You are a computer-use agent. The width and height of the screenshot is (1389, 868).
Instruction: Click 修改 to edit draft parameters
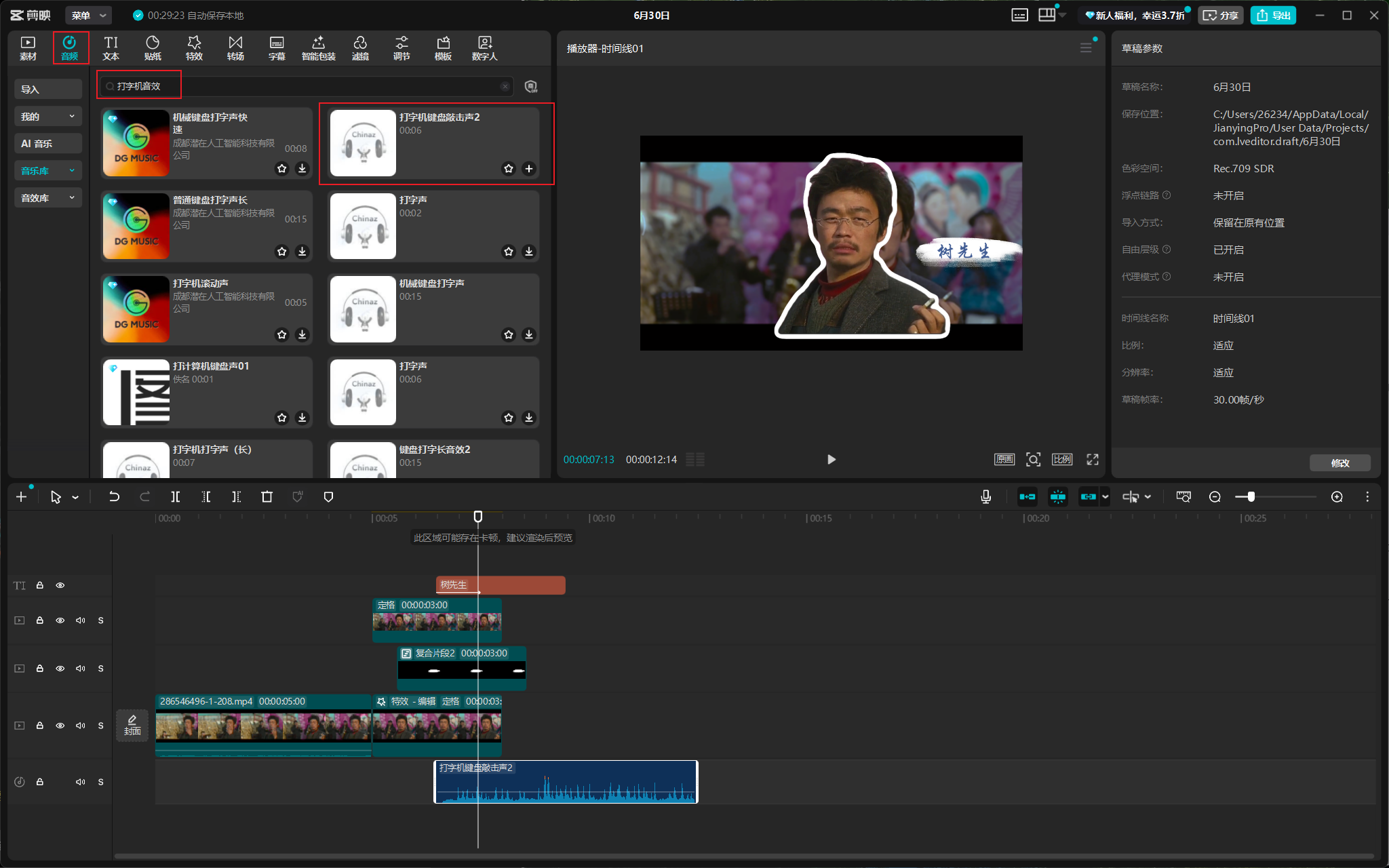(x=1340, y=462)
